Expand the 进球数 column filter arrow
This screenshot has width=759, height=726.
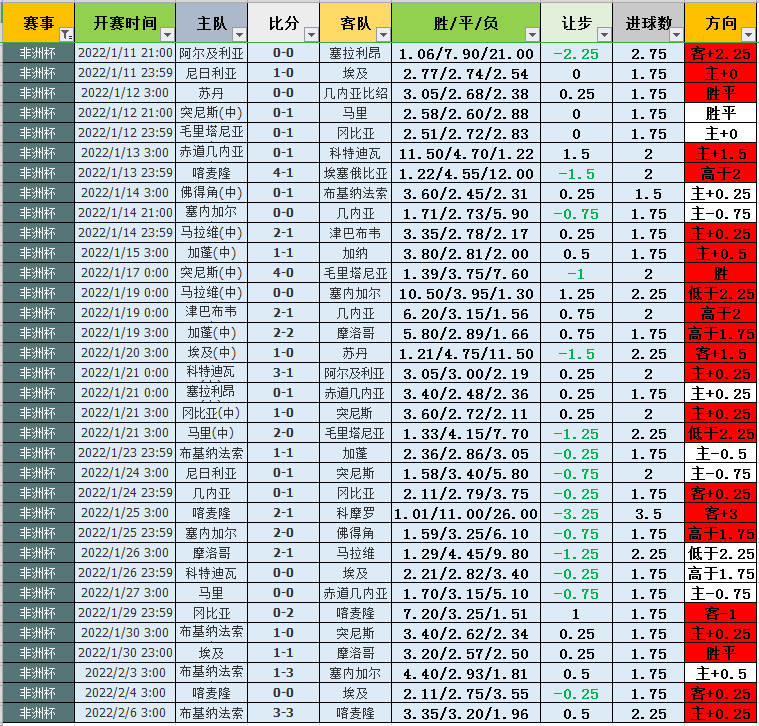pos(676,35)
